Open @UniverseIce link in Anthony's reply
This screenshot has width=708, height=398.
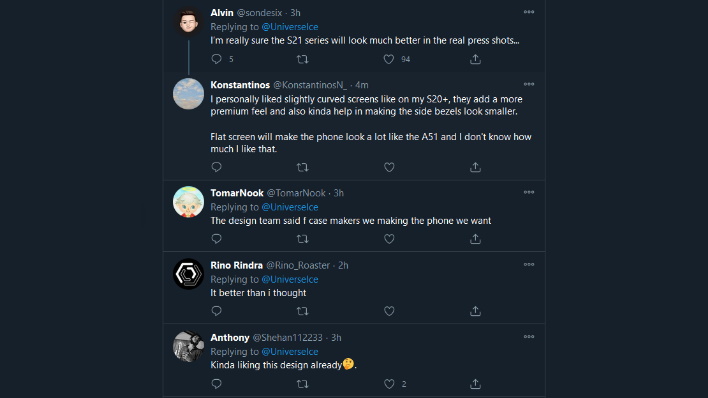290,351
